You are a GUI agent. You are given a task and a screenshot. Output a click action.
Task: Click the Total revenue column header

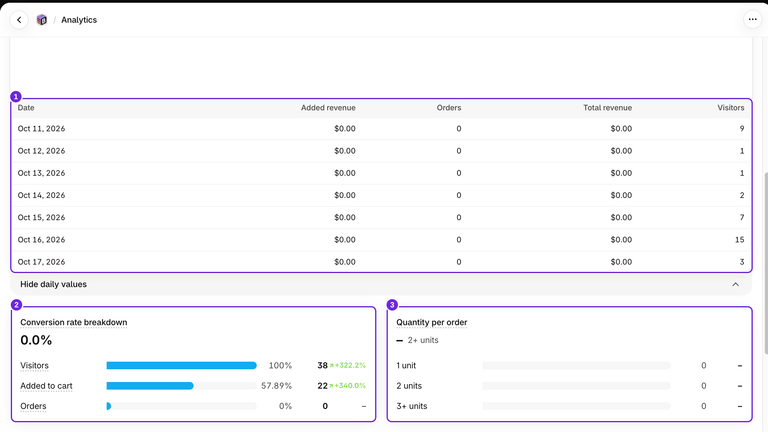coord(607,108)
